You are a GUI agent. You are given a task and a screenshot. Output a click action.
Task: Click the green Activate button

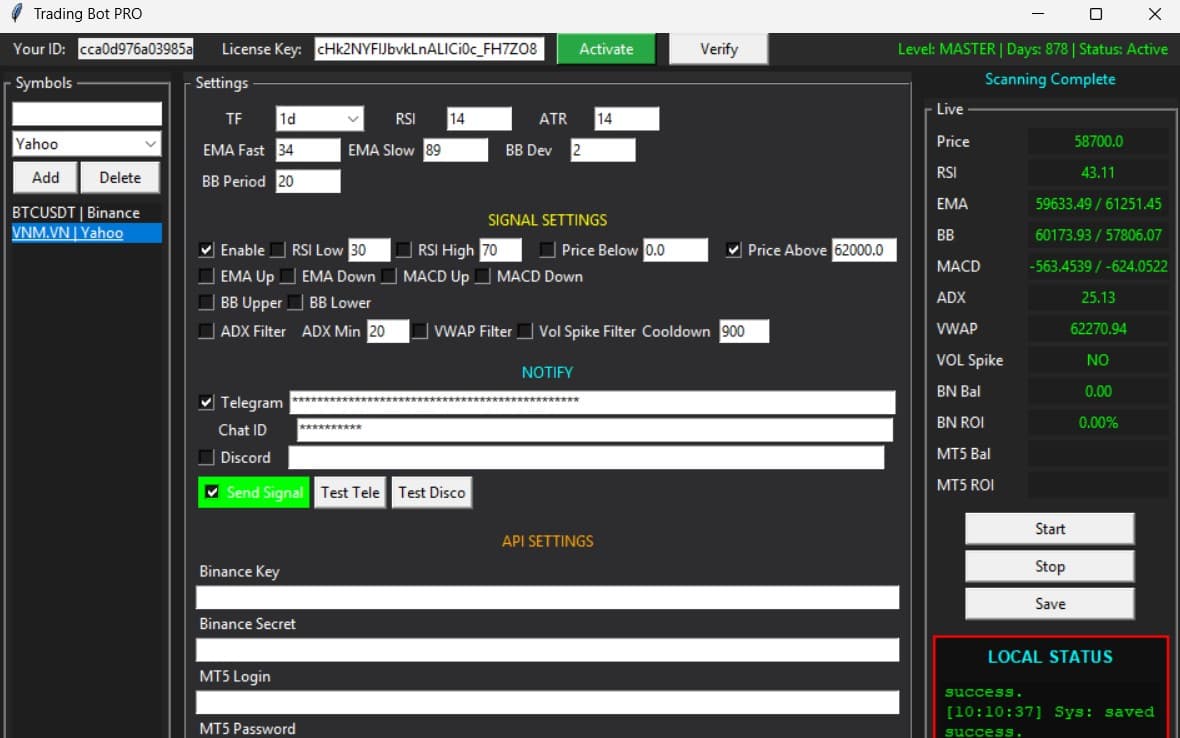[x=607, y=49]
